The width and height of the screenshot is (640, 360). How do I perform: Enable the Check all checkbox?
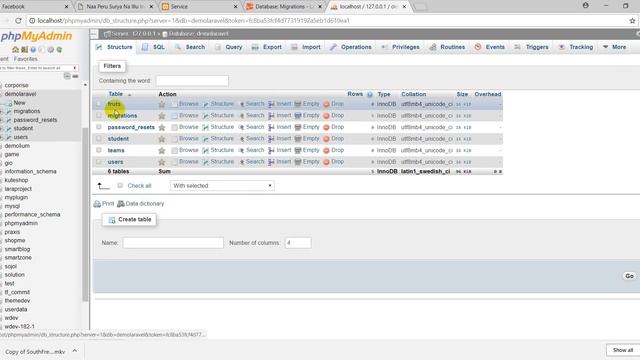120,185
